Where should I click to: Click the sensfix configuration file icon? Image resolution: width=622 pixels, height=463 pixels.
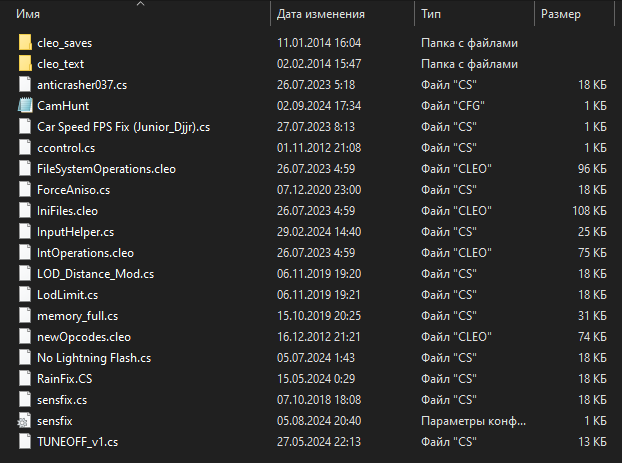[25, 421]
